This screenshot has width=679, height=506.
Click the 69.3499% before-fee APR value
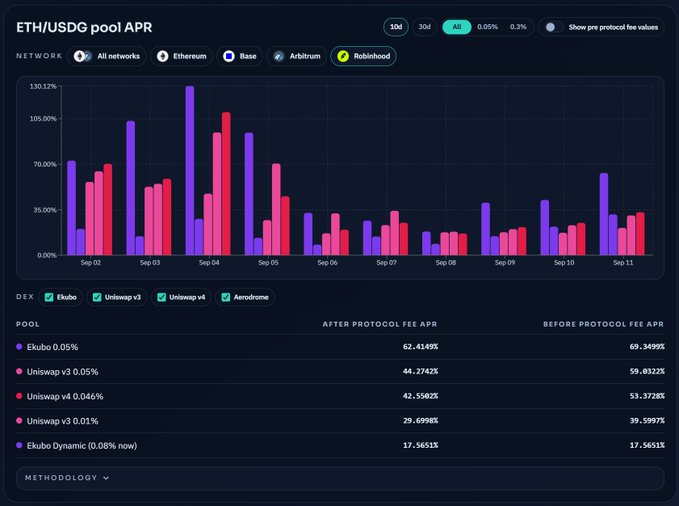pyautogui.click(x=647, y=347)
